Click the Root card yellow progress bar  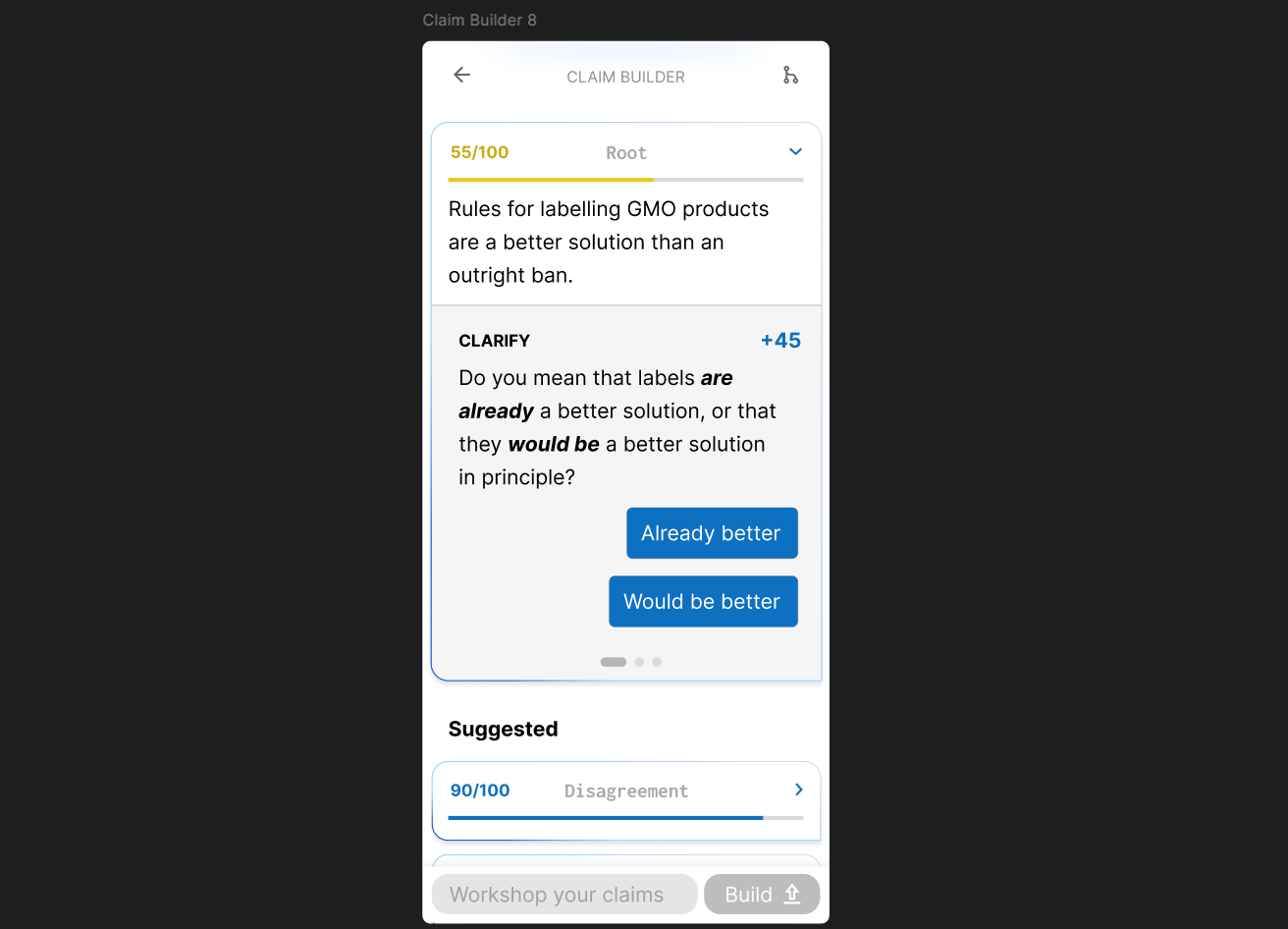coord(625,180)
